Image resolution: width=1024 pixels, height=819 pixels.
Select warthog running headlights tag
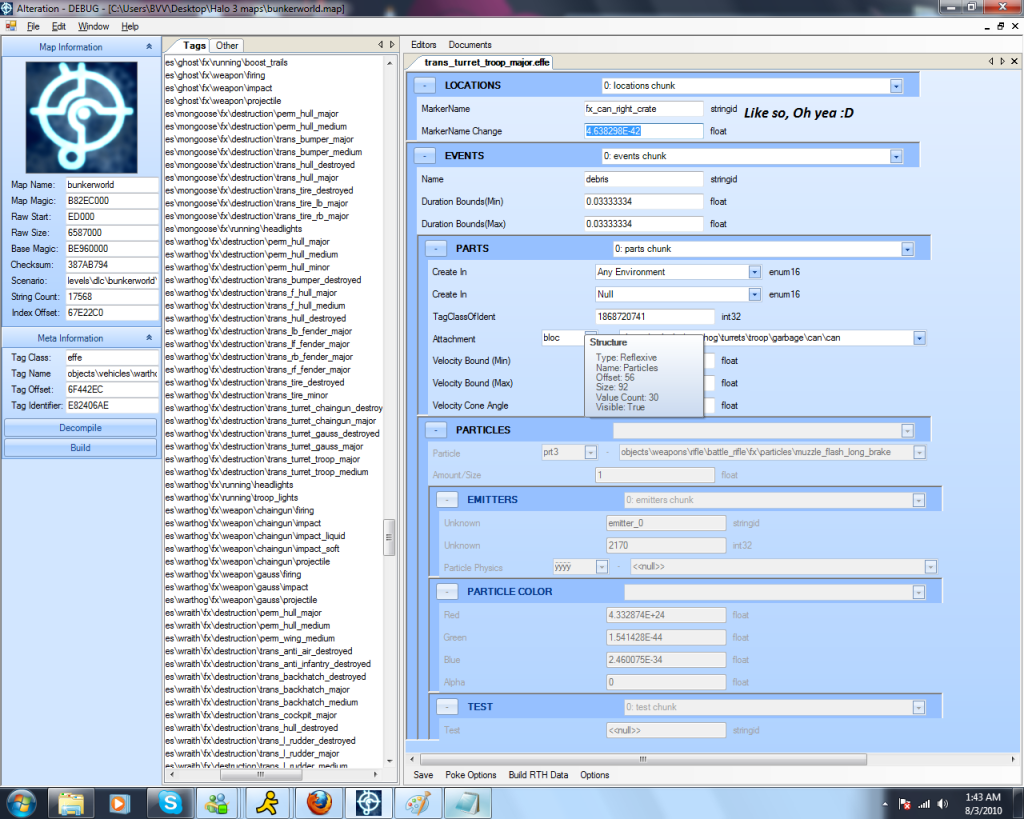coord(229,485)
